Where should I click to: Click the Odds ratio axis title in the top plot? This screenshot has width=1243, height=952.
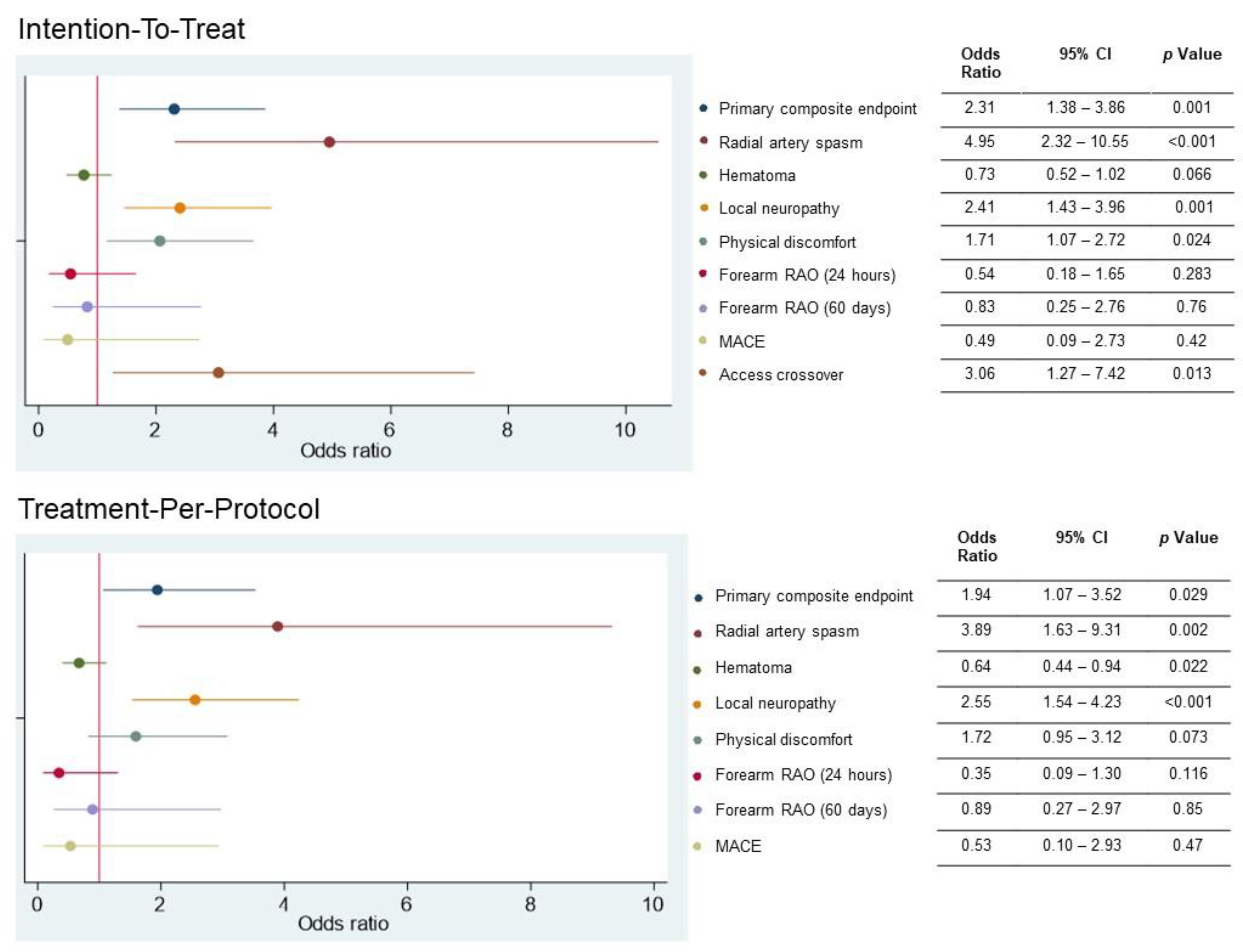345,451
